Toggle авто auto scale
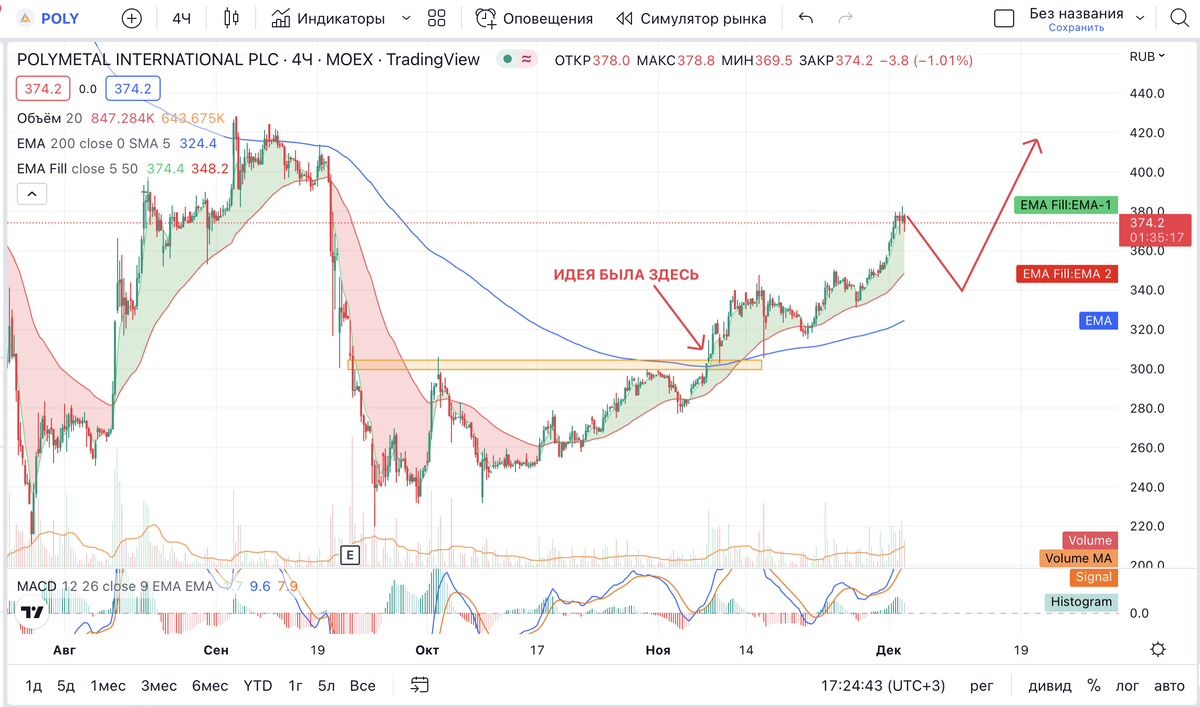1200x707 pixels. [x=1169, y=686]
